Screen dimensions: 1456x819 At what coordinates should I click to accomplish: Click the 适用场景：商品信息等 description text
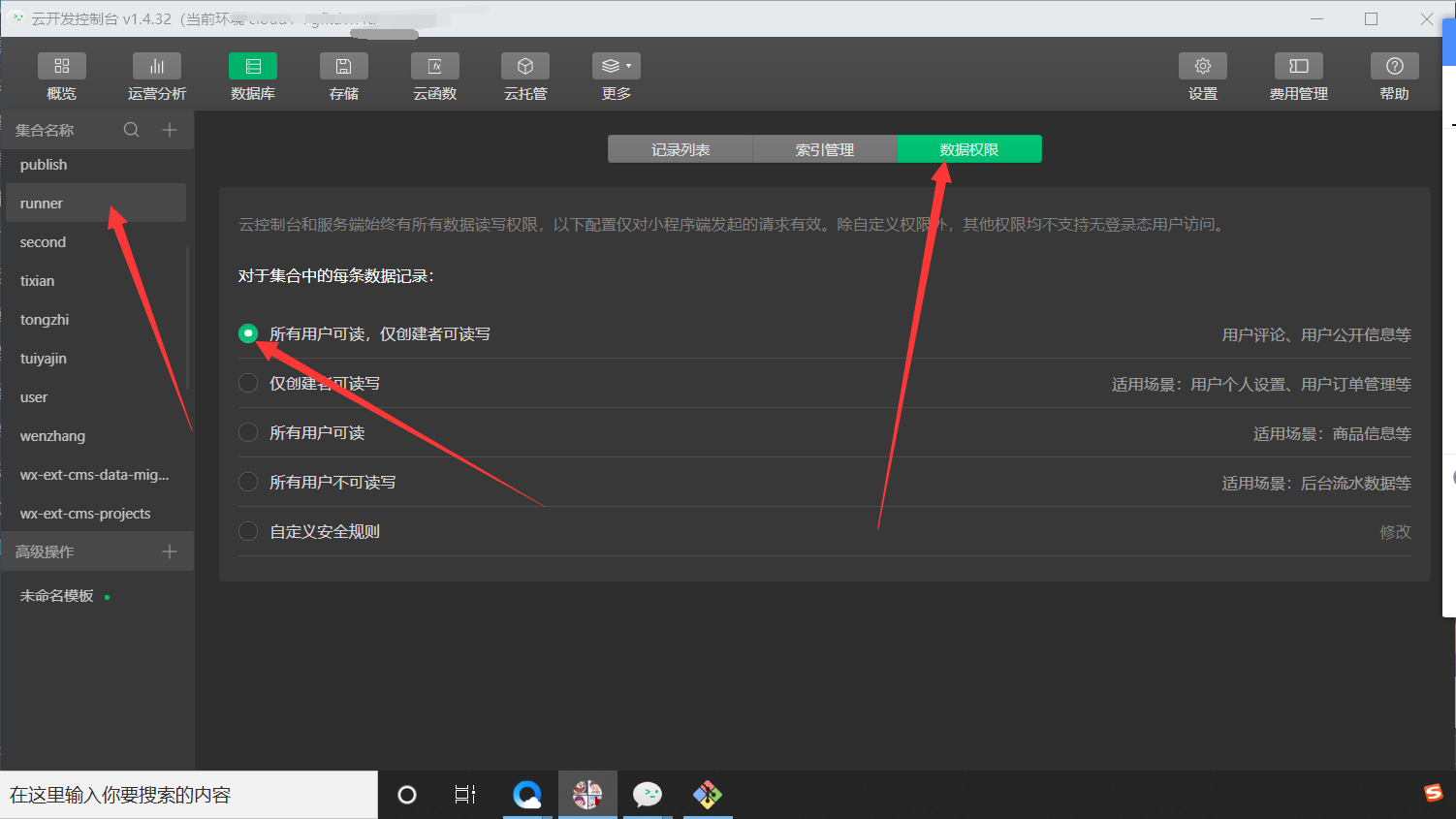click(1332, 433)
